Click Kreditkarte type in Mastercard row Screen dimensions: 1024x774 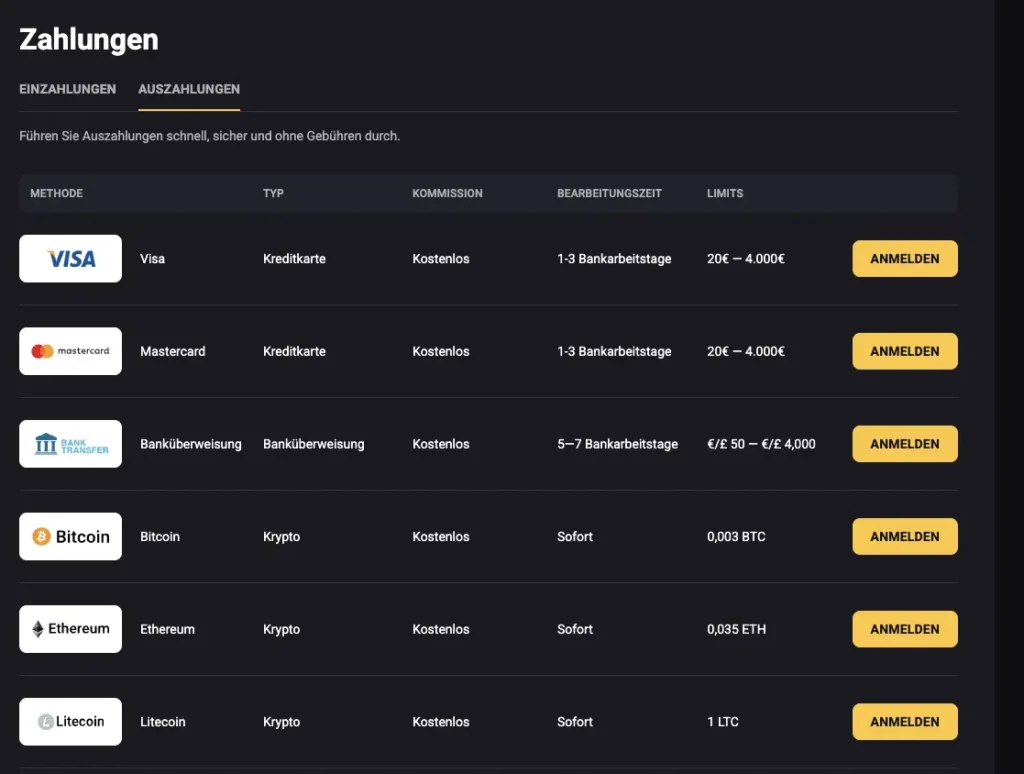click(x=295, y=351)
